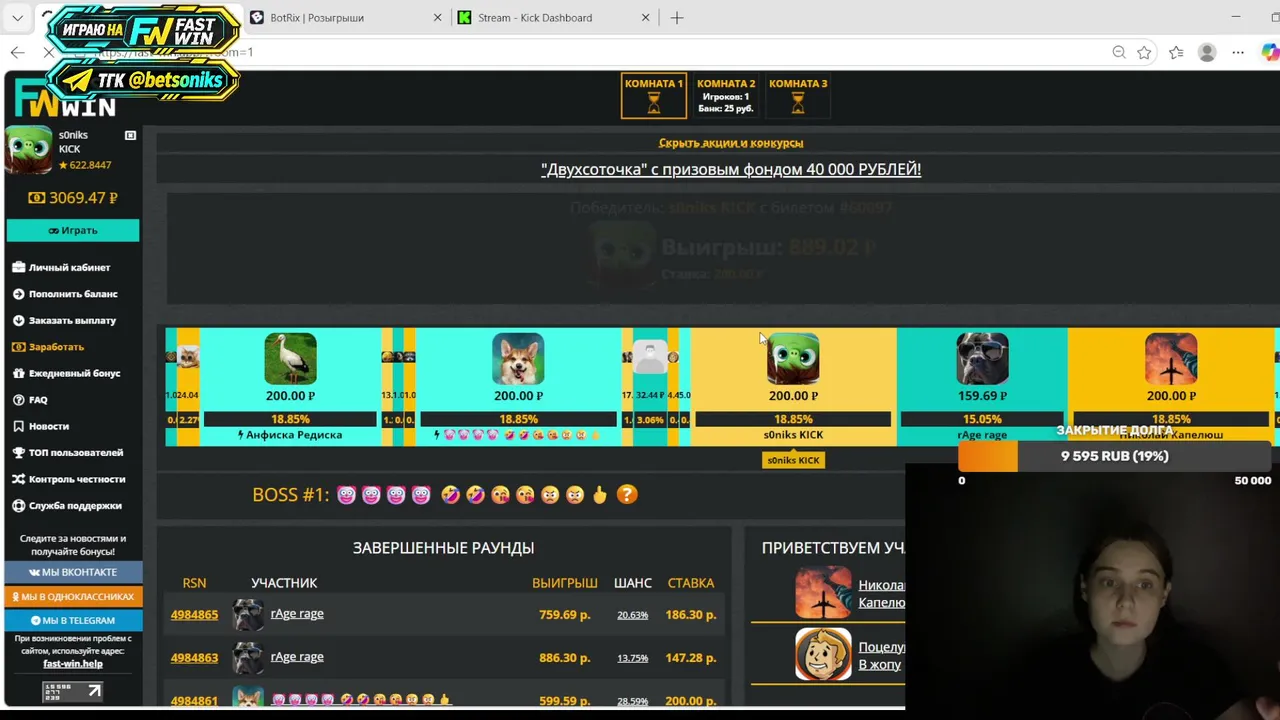
Task: Click the 147.28 р. bet value
Action: tap(690, 658)
